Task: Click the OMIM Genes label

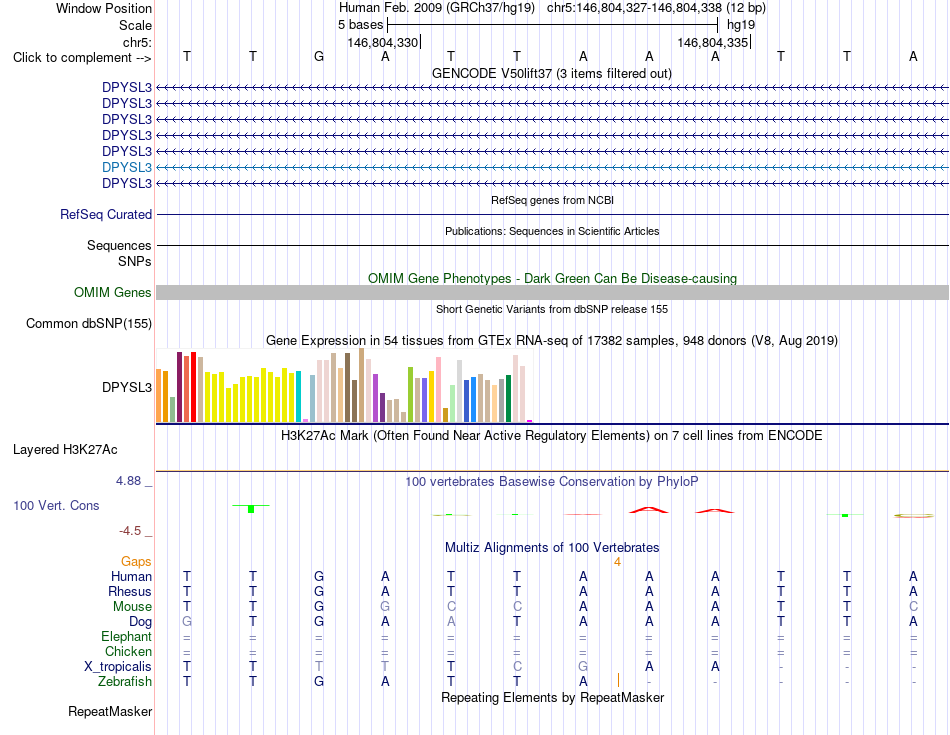Action: (x=113, y=293)
